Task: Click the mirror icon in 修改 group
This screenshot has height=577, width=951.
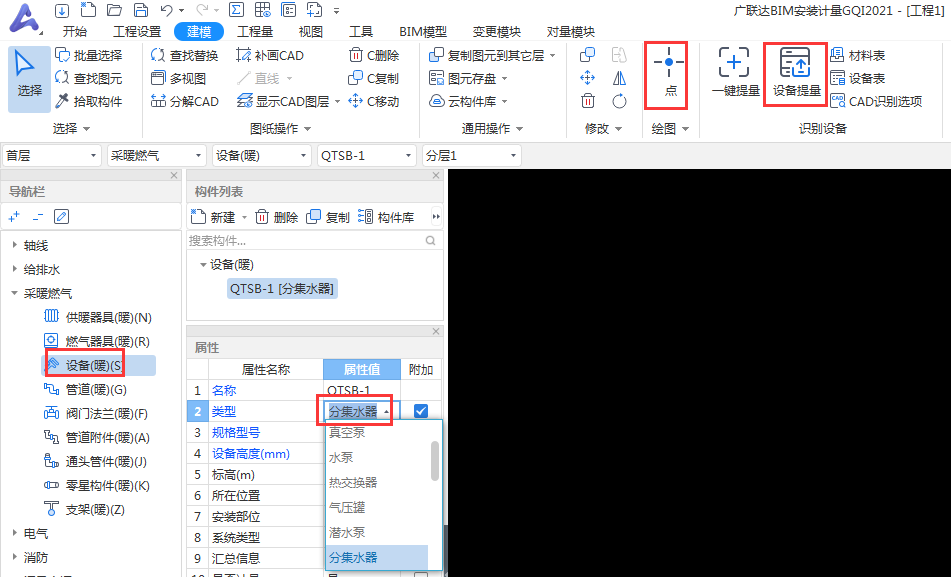Action: click(x=619, y=78)
